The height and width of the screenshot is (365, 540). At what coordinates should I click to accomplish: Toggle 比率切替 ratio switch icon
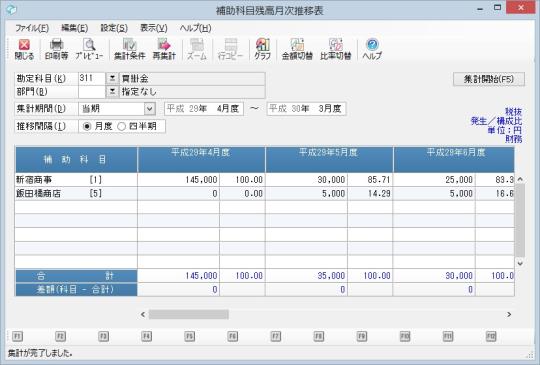tap(335, 49)
